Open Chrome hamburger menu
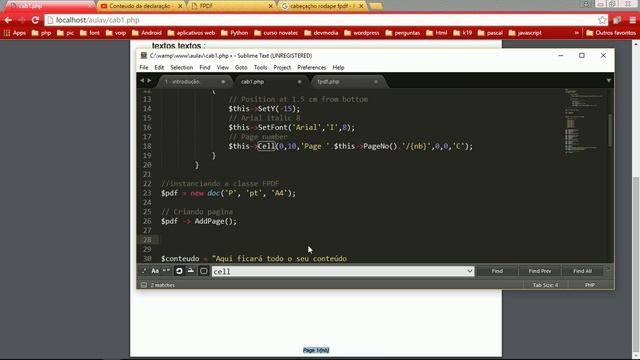The width and height of the screenshot is (640, 360). 632,20
